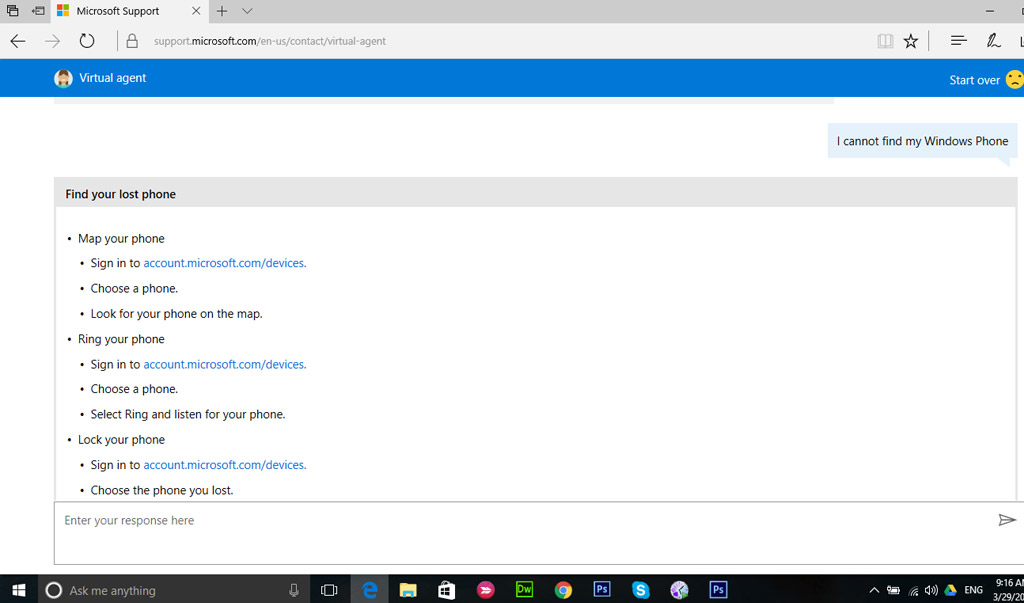Viewport: 1024px width, 603px height.
Task: Open devices link under Map your phone
Action: (224, 263)
